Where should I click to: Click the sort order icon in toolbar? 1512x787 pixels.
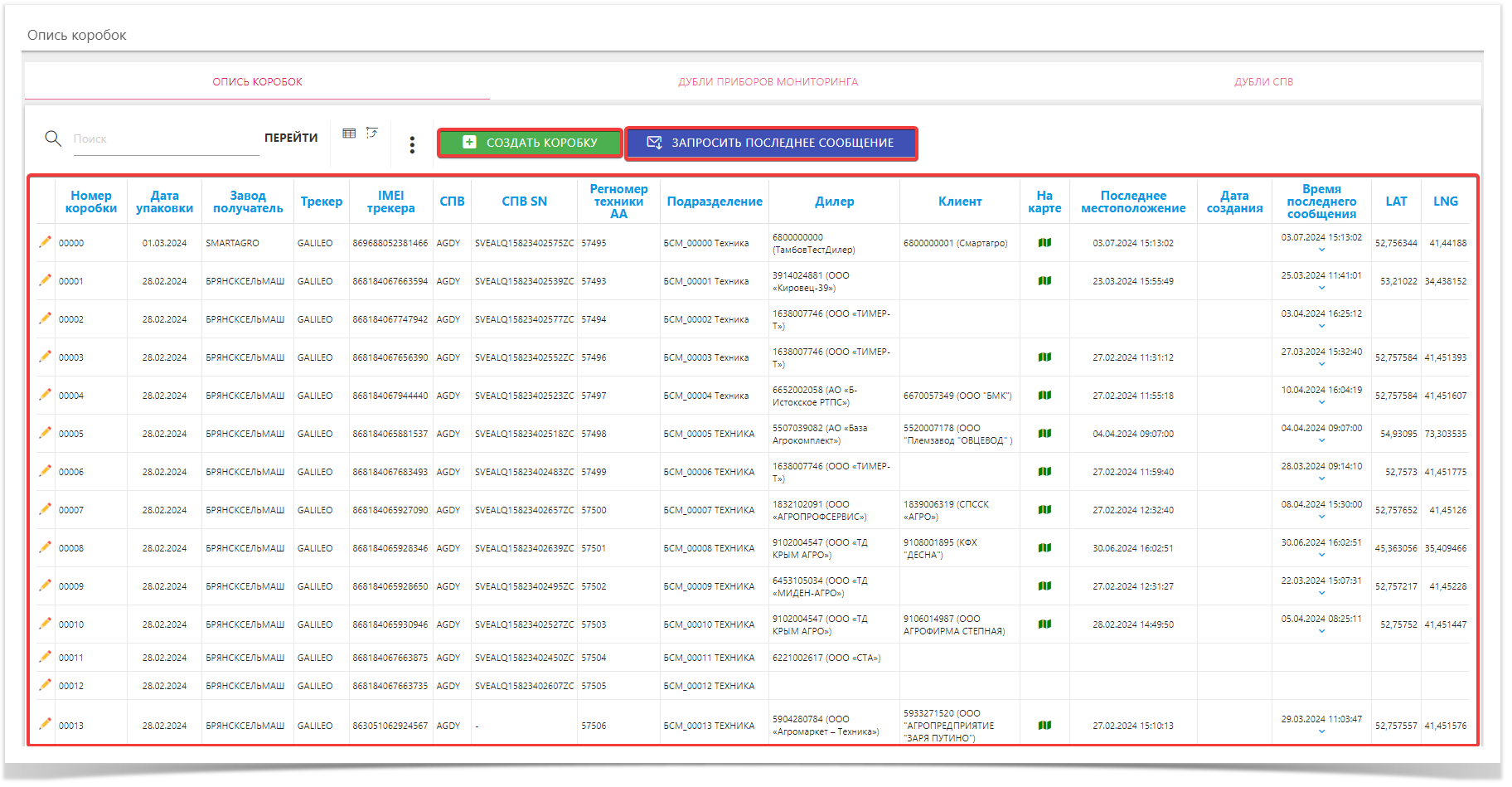[372, 134]
